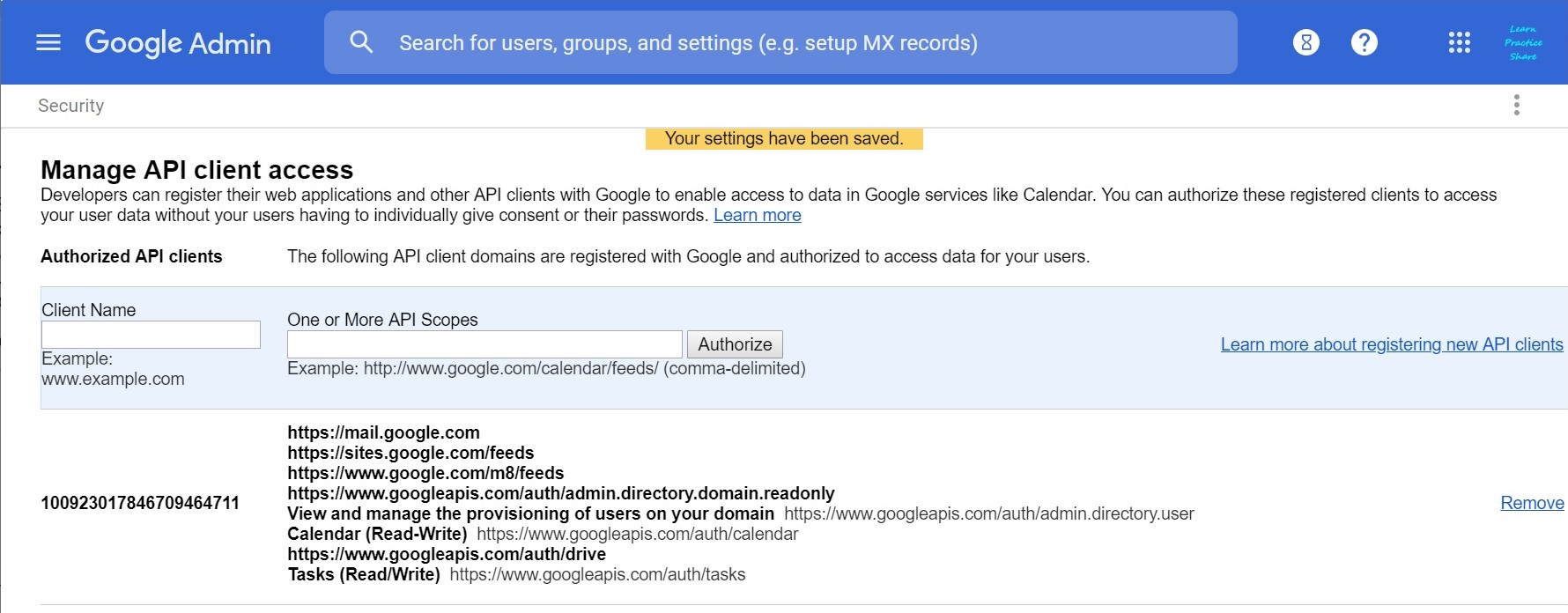The height and width of the screenshot is (613, 1568).
Task: Click the Manage API client access heading
Action: tap(196, 169)
